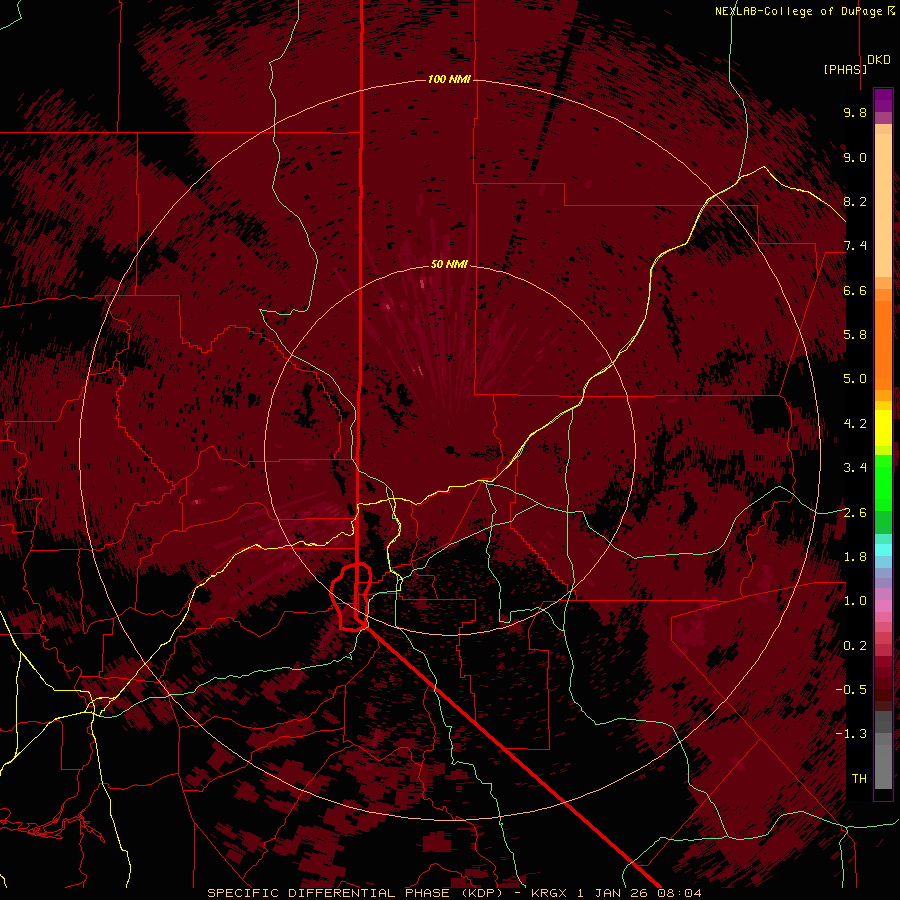This screenshot has height=900, width=900.
Task: Click the TH threshold label
Action: tap(859, 779)
